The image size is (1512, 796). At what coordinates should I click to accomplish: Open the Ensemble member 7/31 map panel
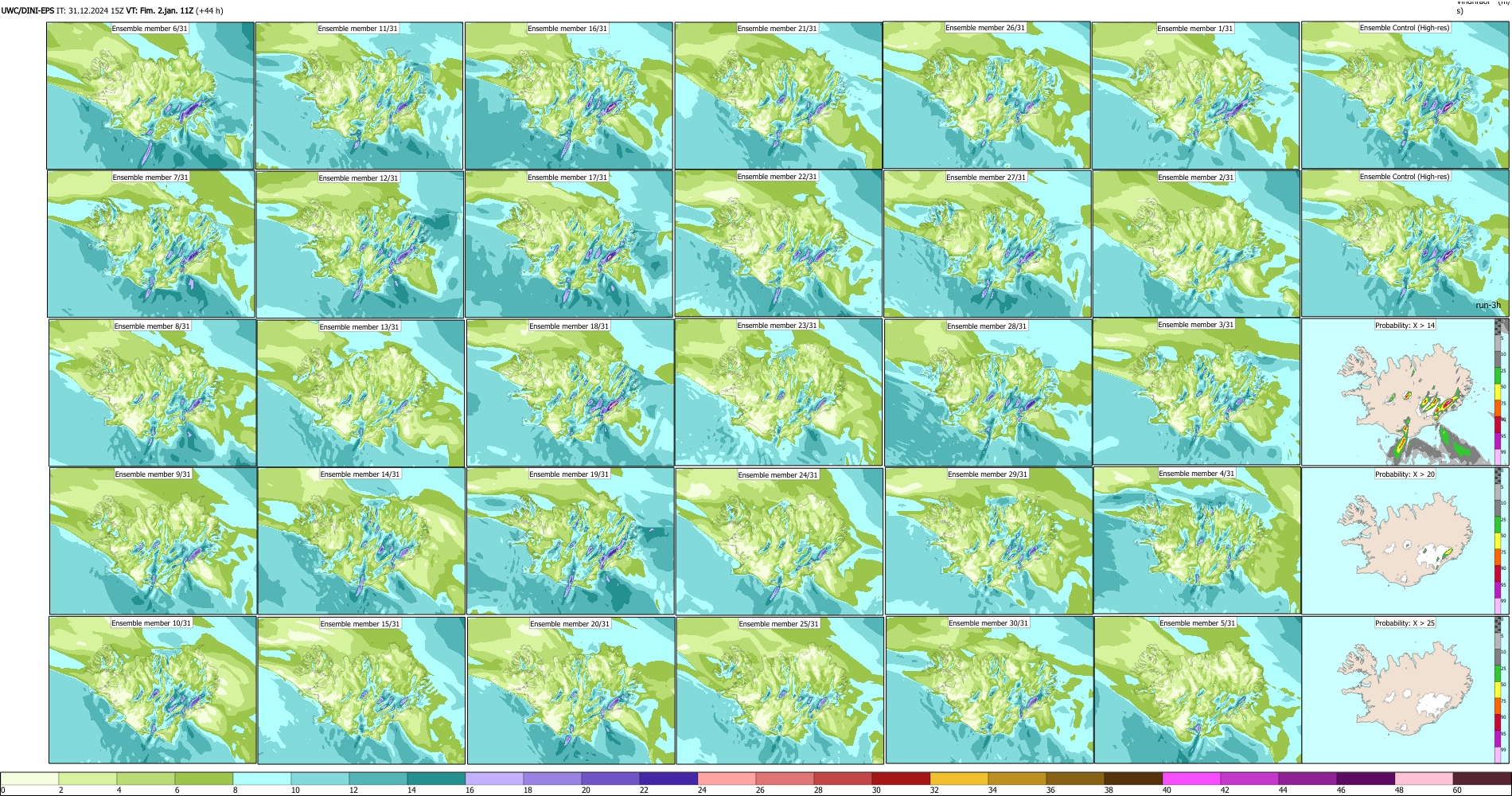[x=151, y=244]
